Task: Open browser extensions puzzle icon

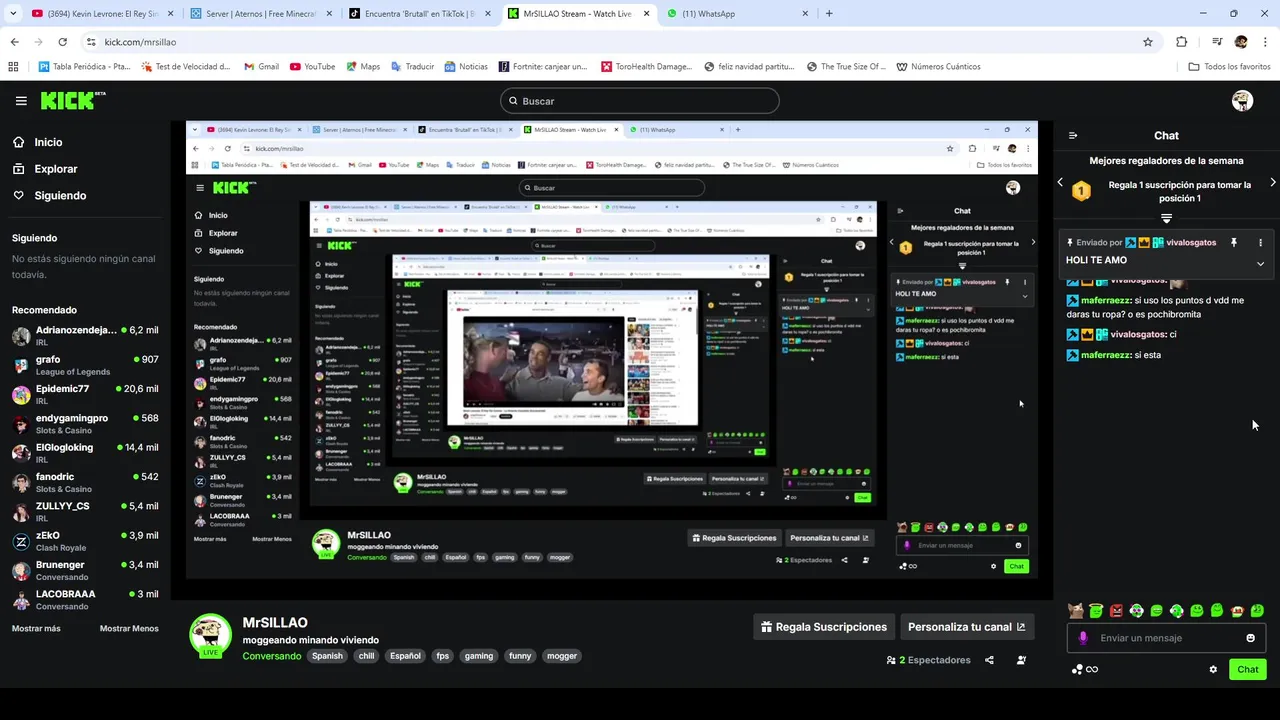Action: click(x=1182, y=42)
